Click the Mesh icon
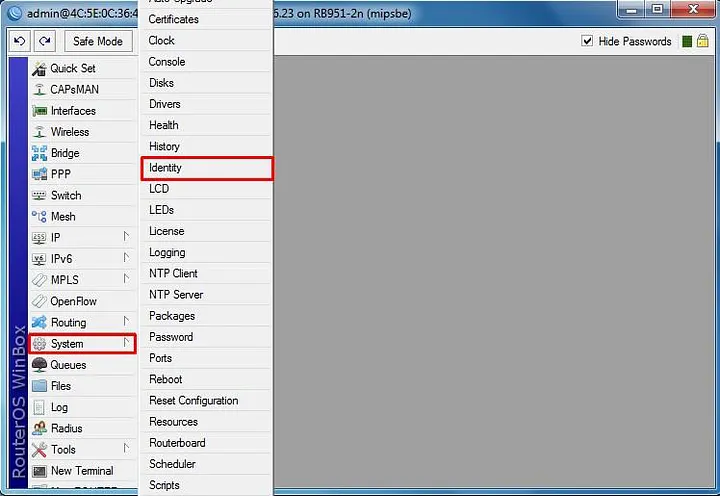 [x=39, y=216]
